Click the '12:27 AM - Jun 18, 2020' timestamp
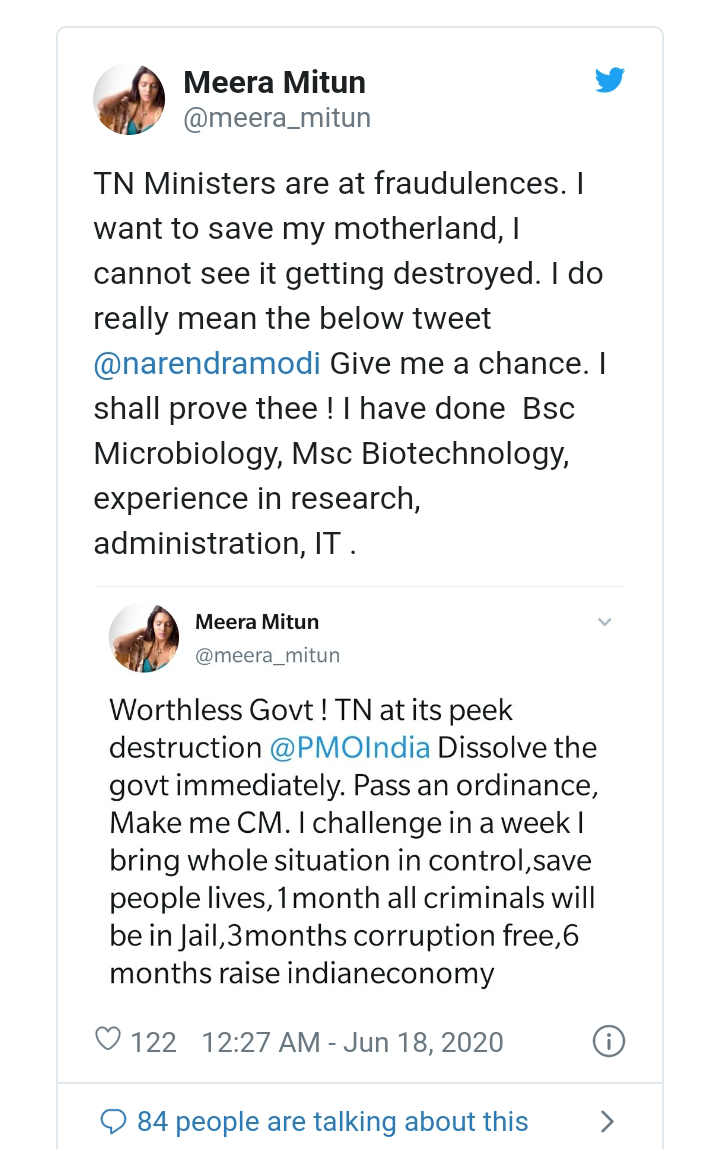 (352, 1042)
